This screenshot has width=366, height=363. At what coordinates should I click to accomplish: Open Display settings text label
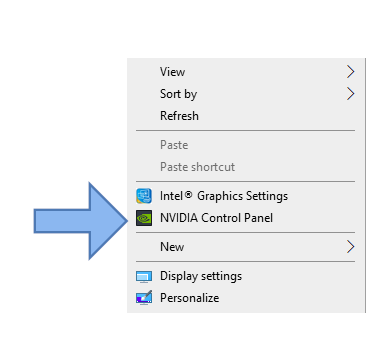(201, 276)
